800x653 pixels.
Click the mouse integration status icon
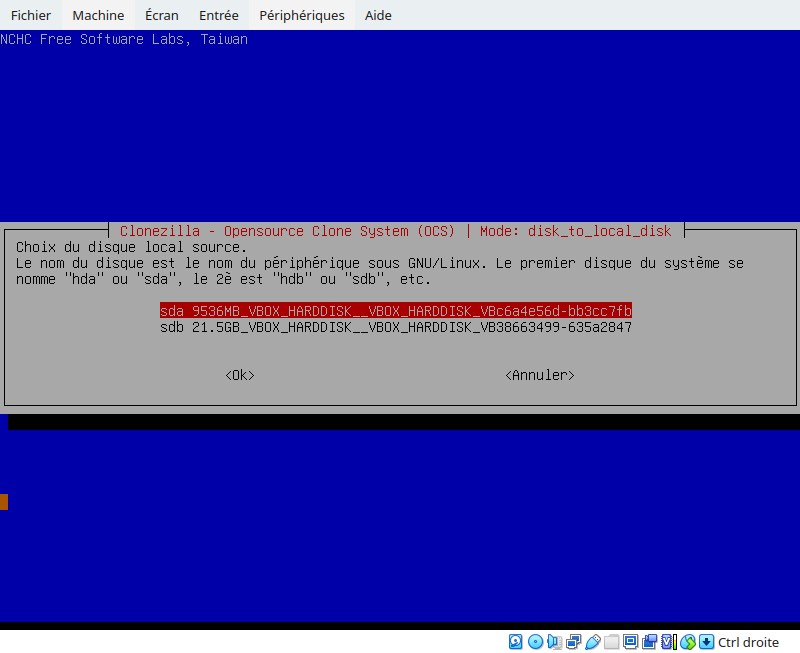click(x=688, y=642)
